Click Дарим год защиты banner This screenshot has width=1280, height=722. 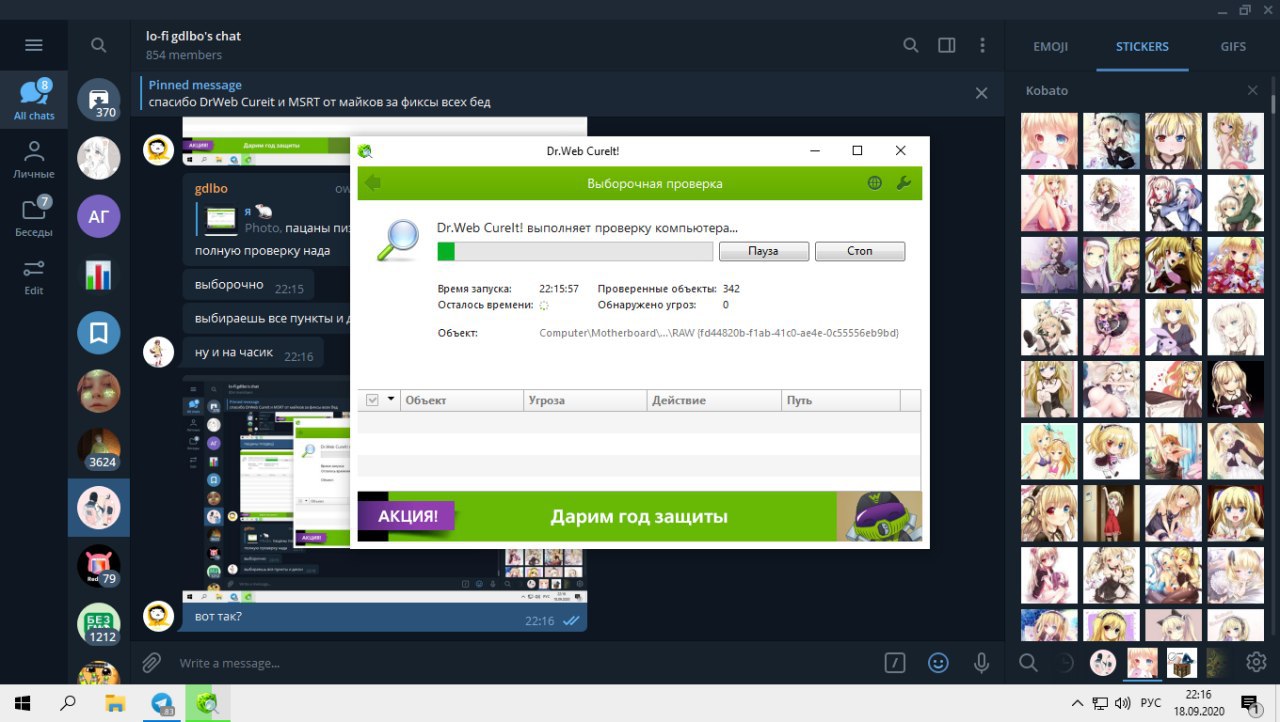(x=639, y=517)
